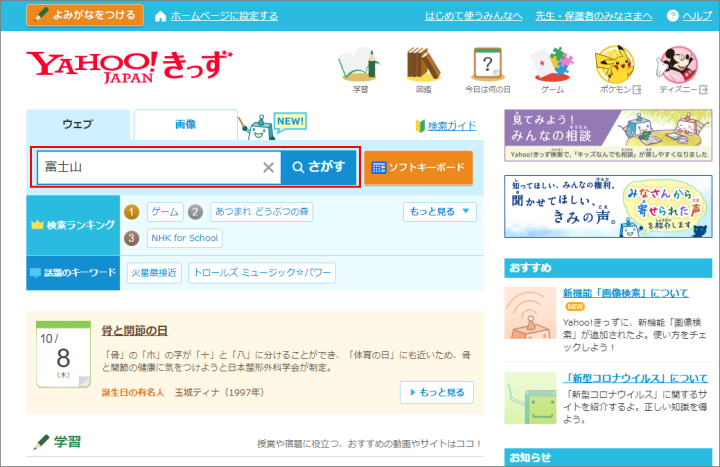Expand もっと見る in today's date box

pyautogui.click(x=436, y=393)
